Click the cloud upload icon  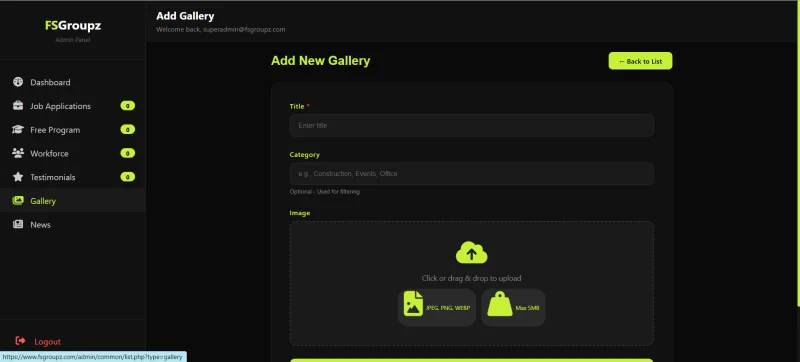point(471,253)
